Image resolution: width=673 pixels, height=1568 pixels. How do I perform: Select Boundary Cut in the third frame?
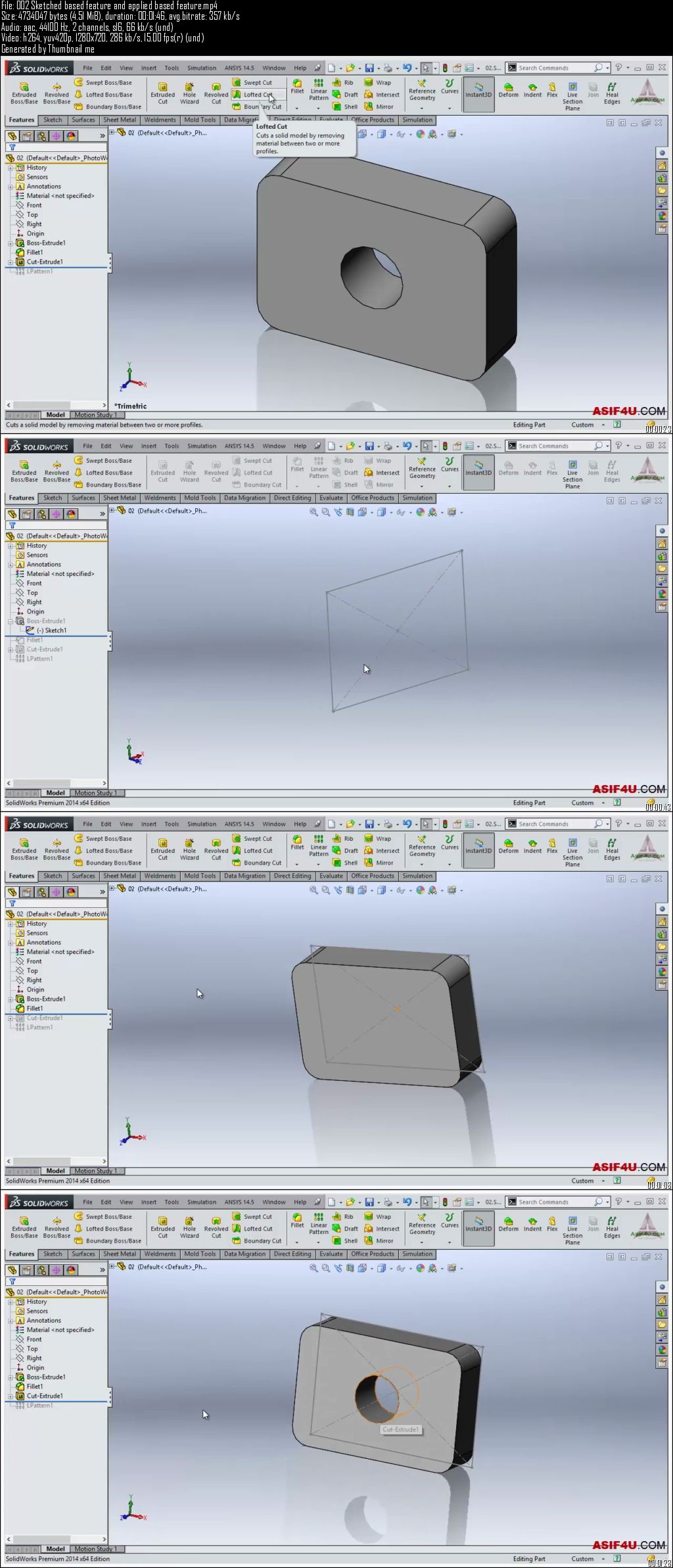click(257, 863)
